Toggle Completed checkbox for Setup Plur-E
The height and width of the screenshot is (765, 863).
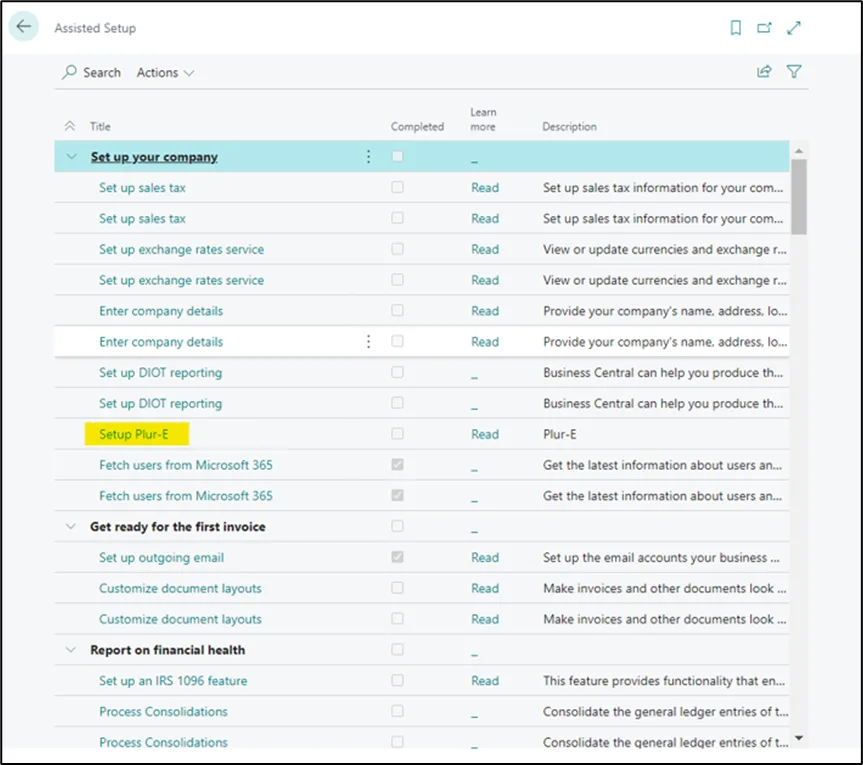click(x=397, y=434)
